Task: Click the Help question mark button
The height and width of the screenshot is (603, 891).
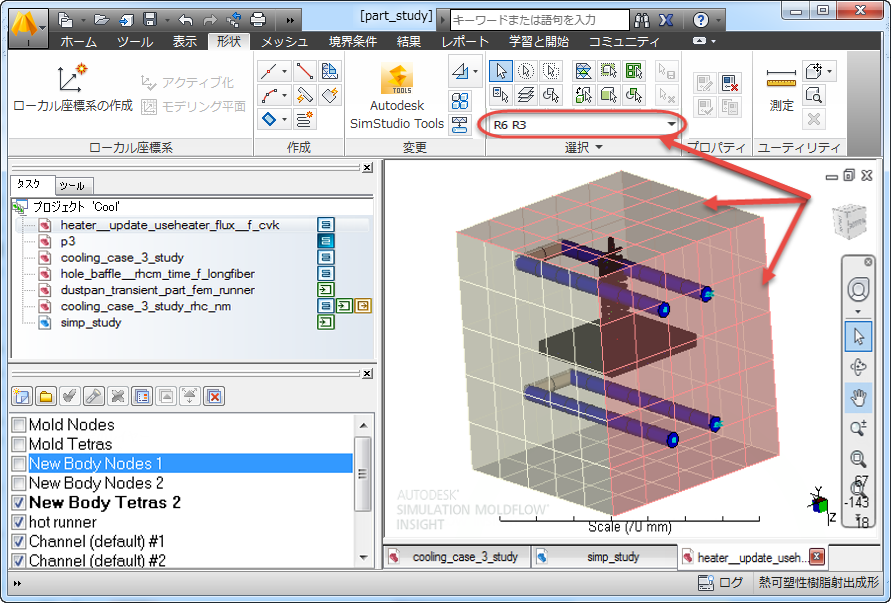Action: click(701, 20)
